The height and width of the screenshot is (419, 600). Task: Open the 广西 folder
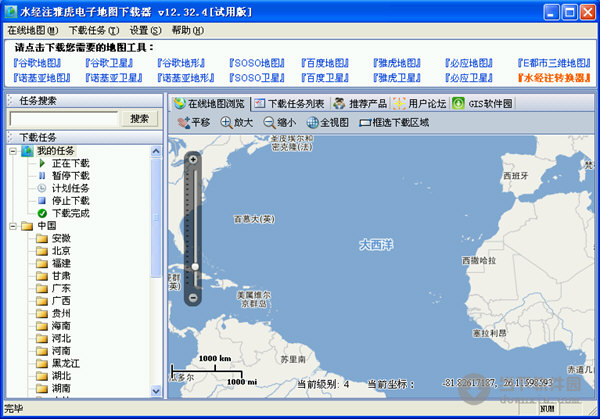click(x=54, y=301)
